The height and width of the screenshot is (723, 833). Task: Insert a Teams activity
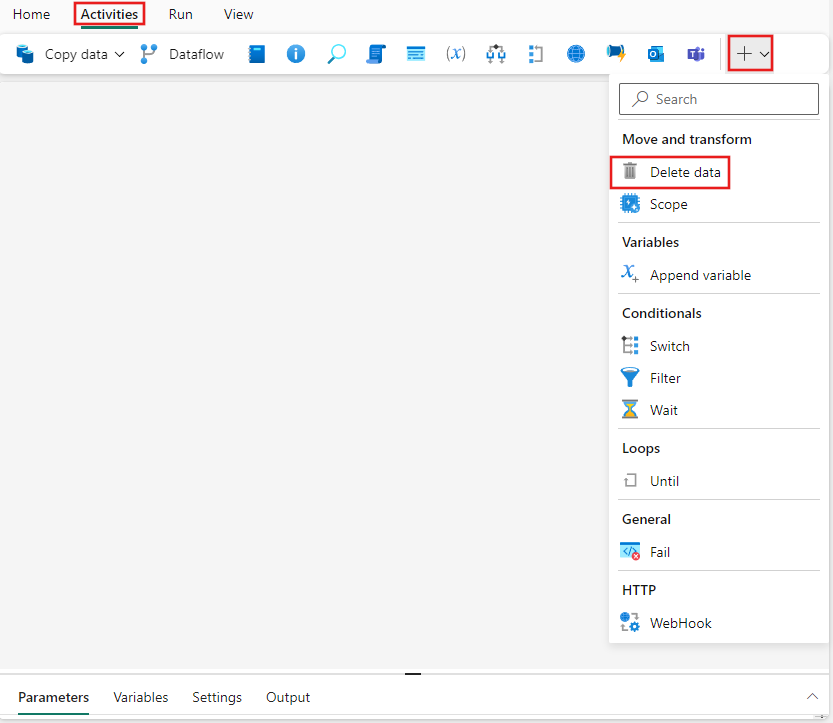[695, 53]
